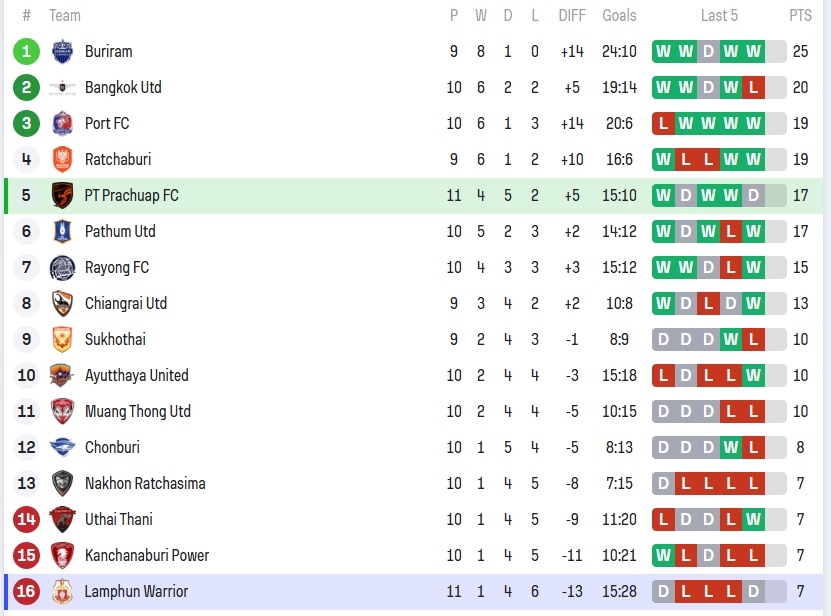
Task: Open the Pathum Utd team page
Action: pos(120,231)
